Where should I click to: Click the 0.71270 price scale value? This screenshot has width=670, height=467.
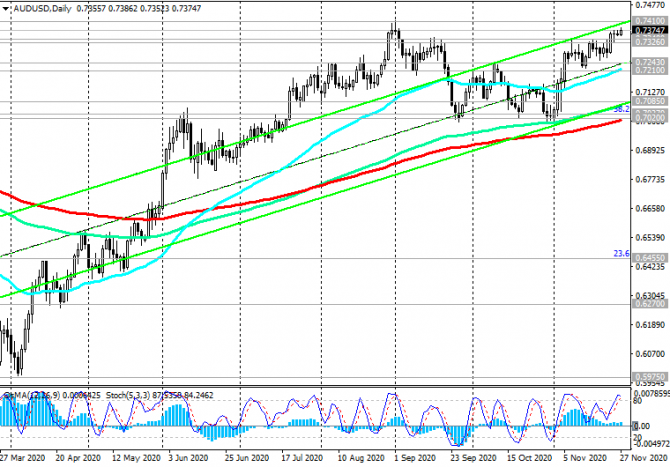[650, 92]
